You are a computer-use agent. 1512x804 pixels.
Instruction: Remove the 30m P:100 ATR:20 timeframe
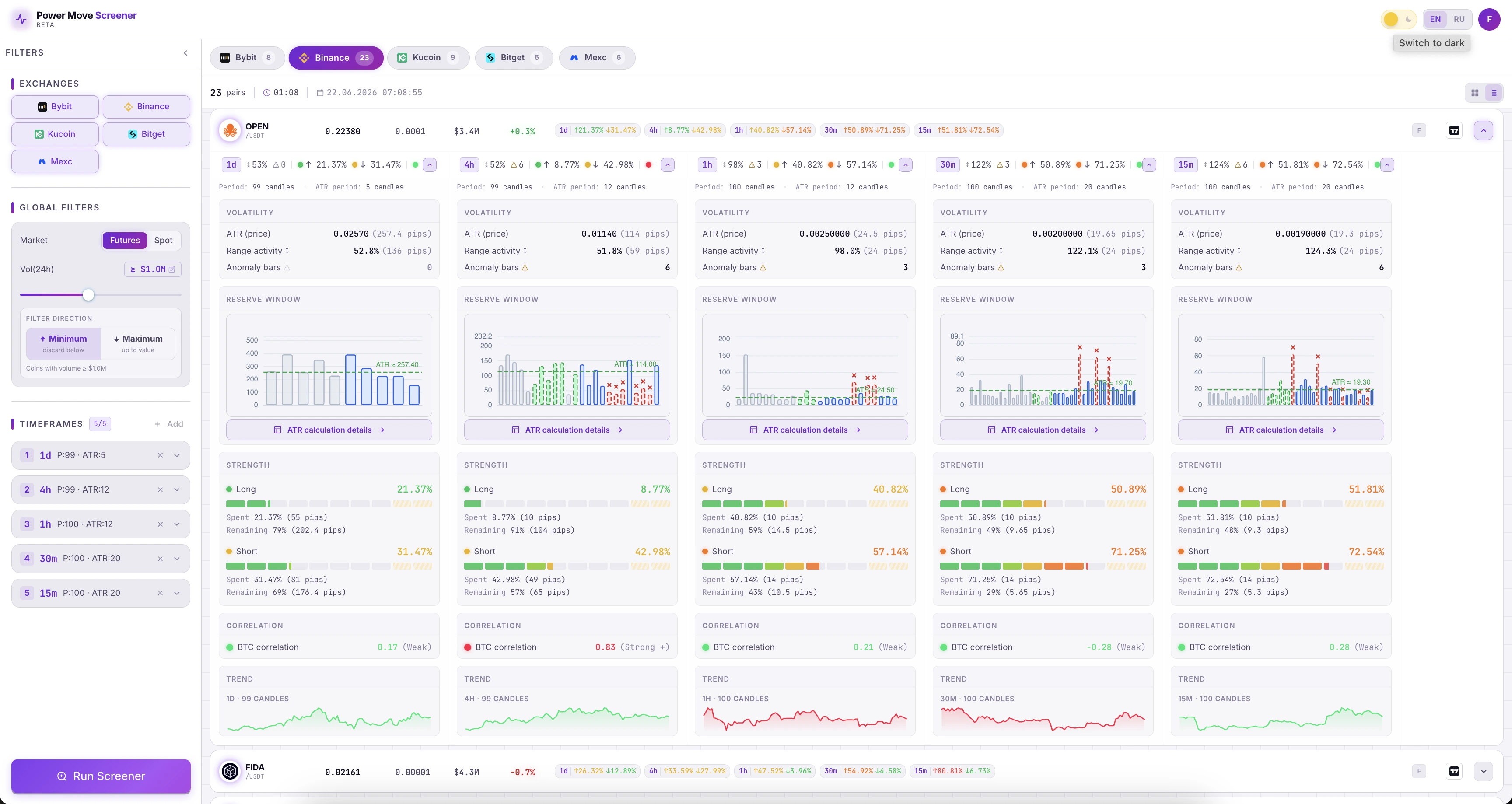160,559
